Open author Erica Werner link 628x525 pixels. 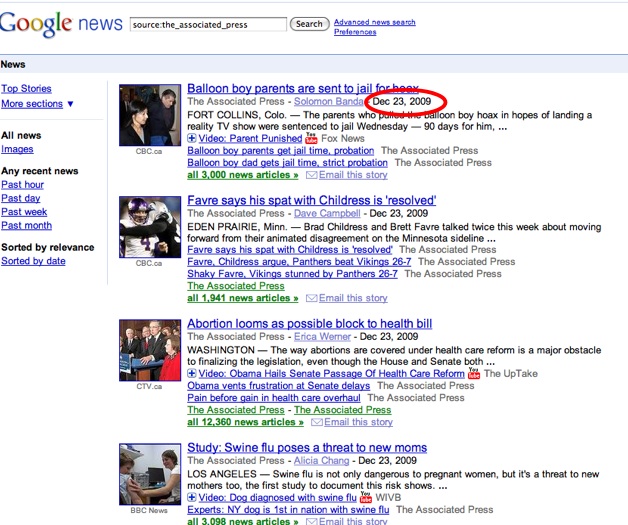point(322,337)
